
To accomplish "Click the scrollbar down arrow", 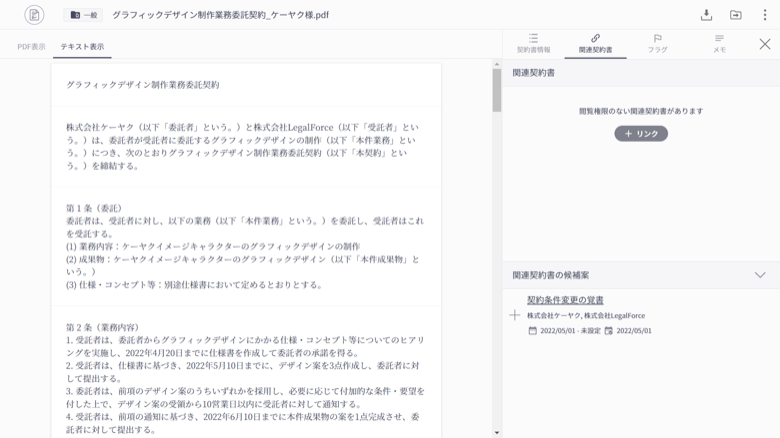I will click(496, 433).
